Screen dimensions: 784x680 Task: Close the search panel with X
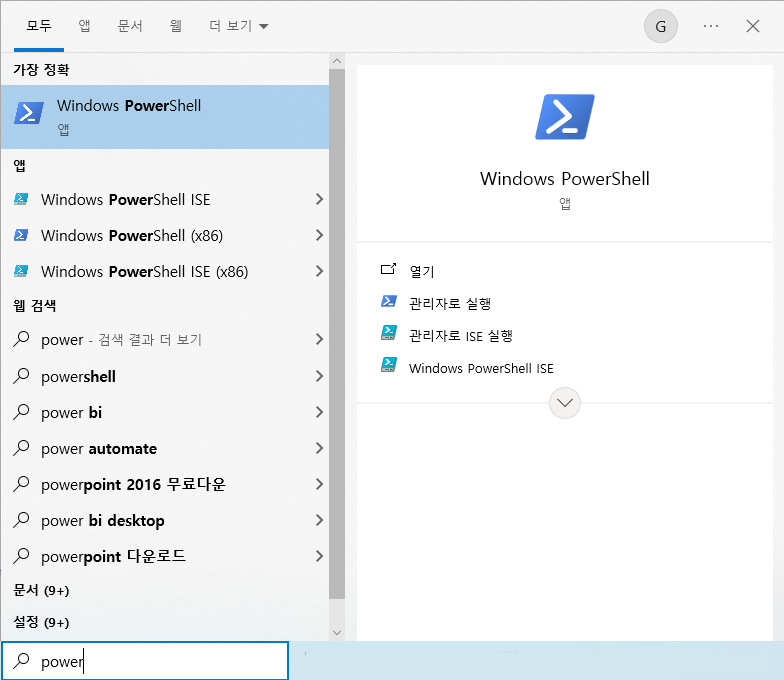(x=752, y=26)
